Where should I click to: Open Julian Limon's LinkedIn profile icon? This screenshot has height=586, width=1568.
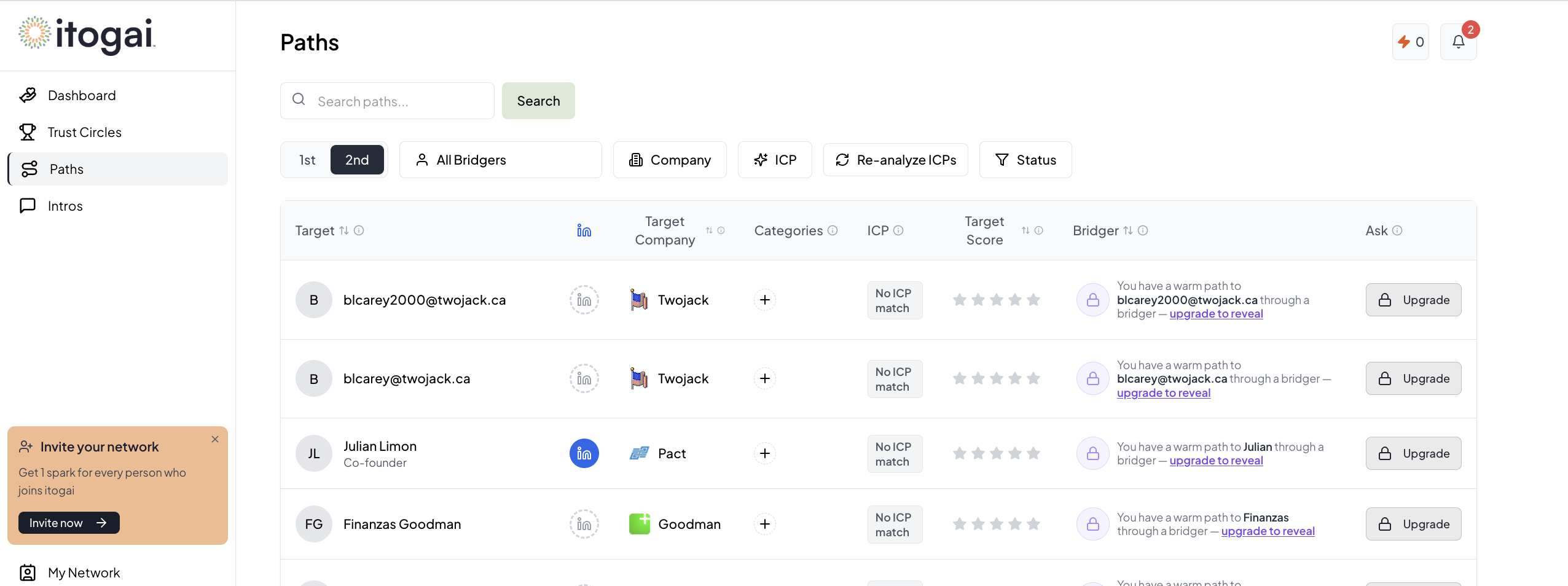click(x=584, y=453)
